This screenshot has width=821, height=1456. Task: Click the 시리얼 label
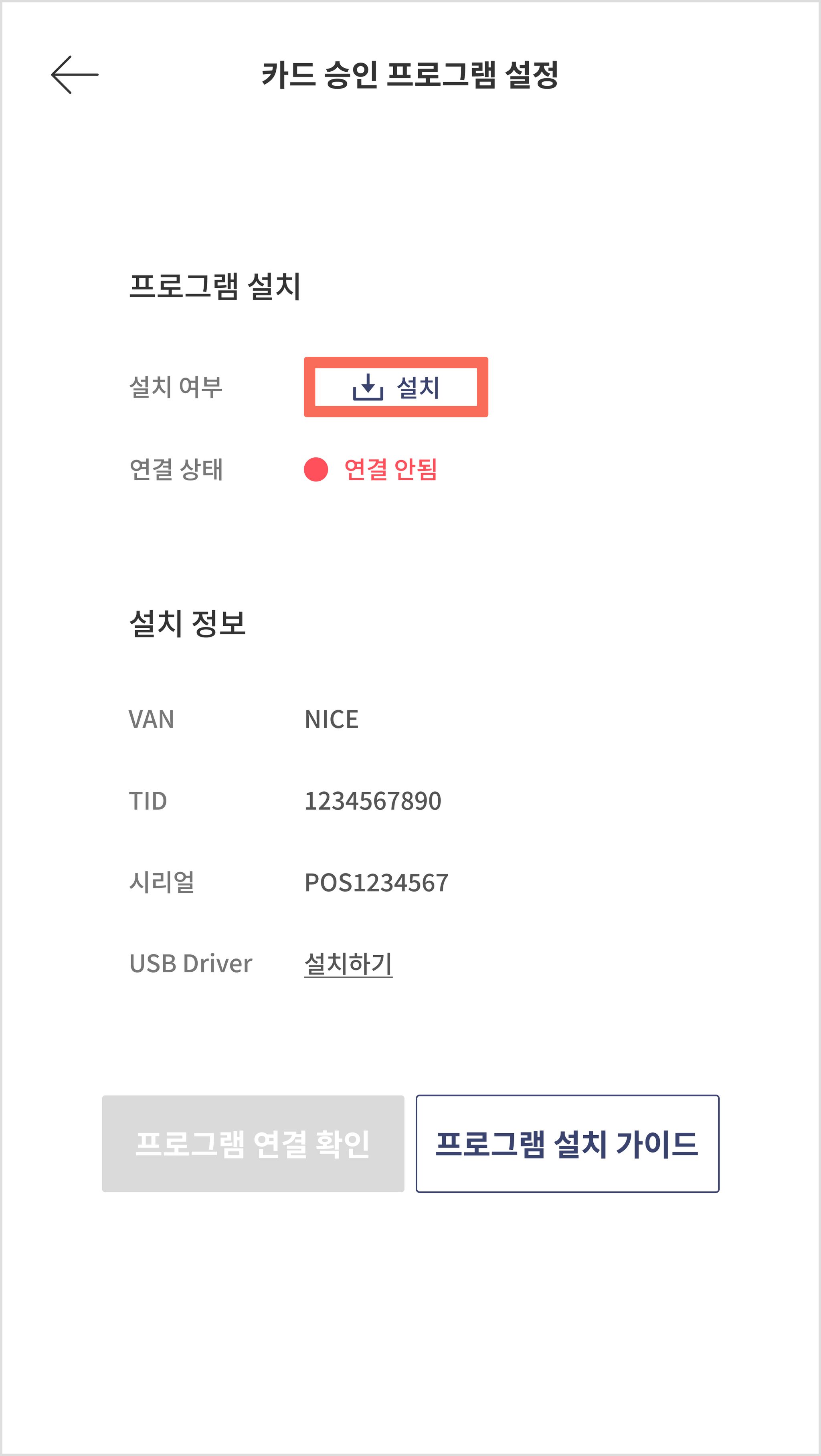pyautogui.click(x=162, y=882)
